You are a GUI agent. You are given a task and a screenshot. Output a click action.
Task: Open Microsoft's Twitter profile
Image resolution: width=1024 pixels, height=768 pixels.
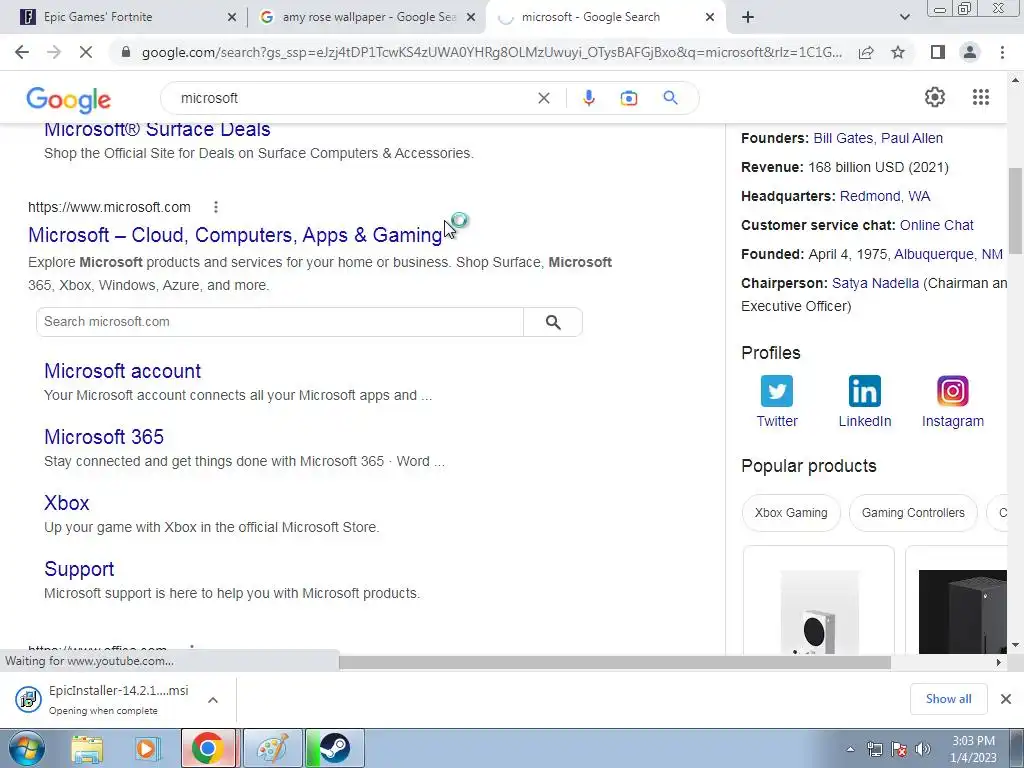[x=776, y=401]
